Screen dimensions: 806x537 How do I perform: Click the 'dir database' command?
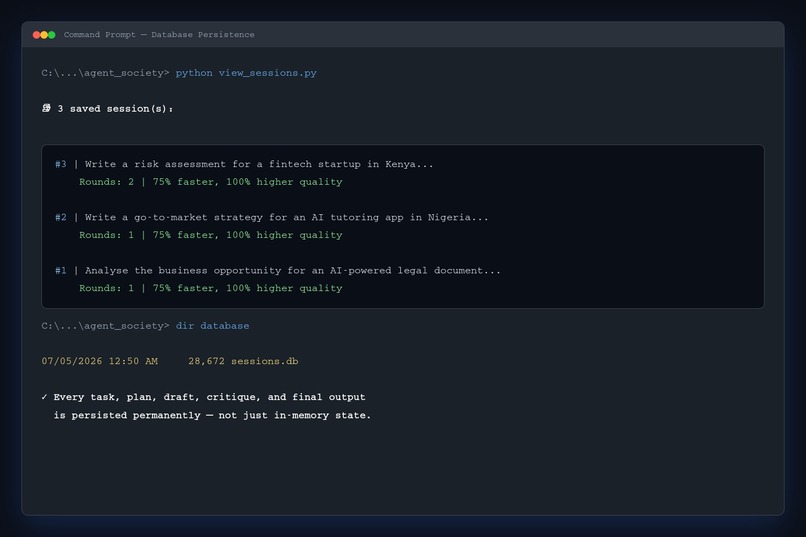click(212, 326)
